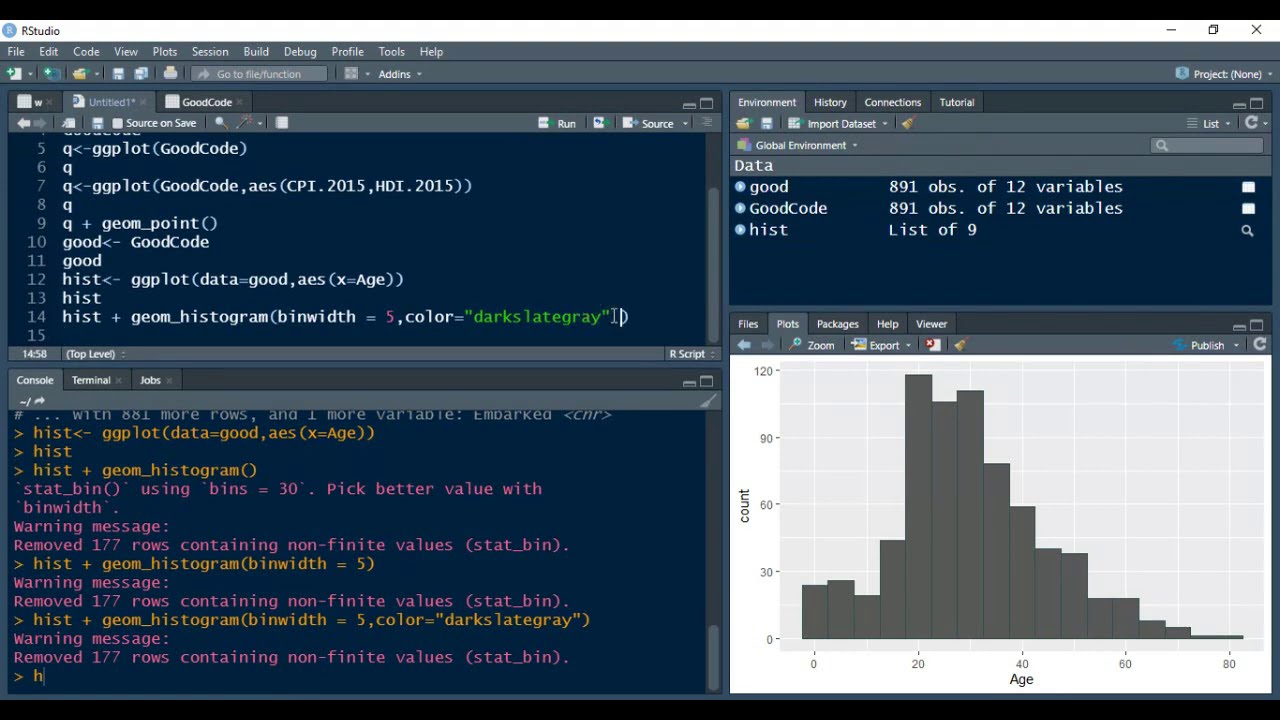Open an existing file via folder icon

click(80, 74)
